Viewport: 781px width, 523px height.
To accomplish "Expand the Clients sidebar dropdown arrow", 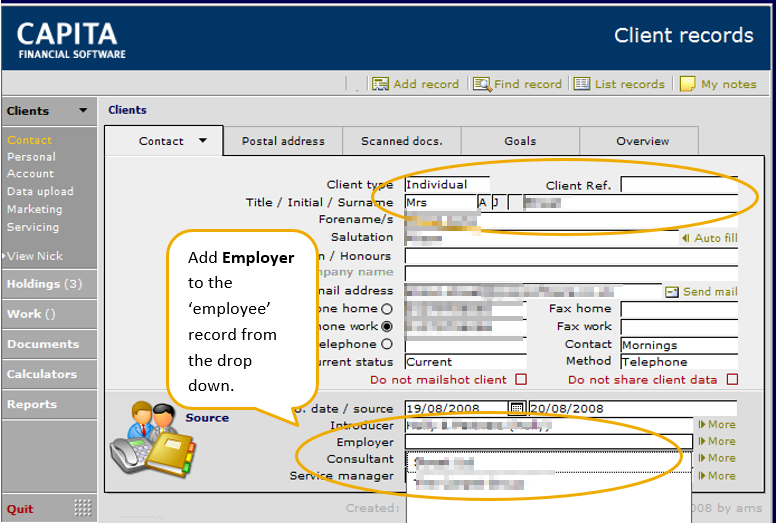I will click(83, 110).
